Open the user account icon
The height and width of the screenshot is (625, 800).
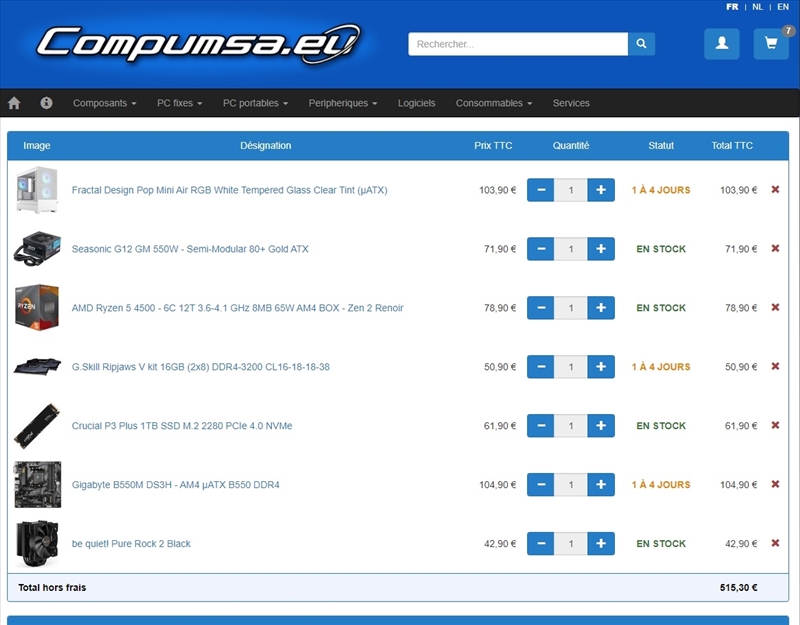click(x=721, y=44)
